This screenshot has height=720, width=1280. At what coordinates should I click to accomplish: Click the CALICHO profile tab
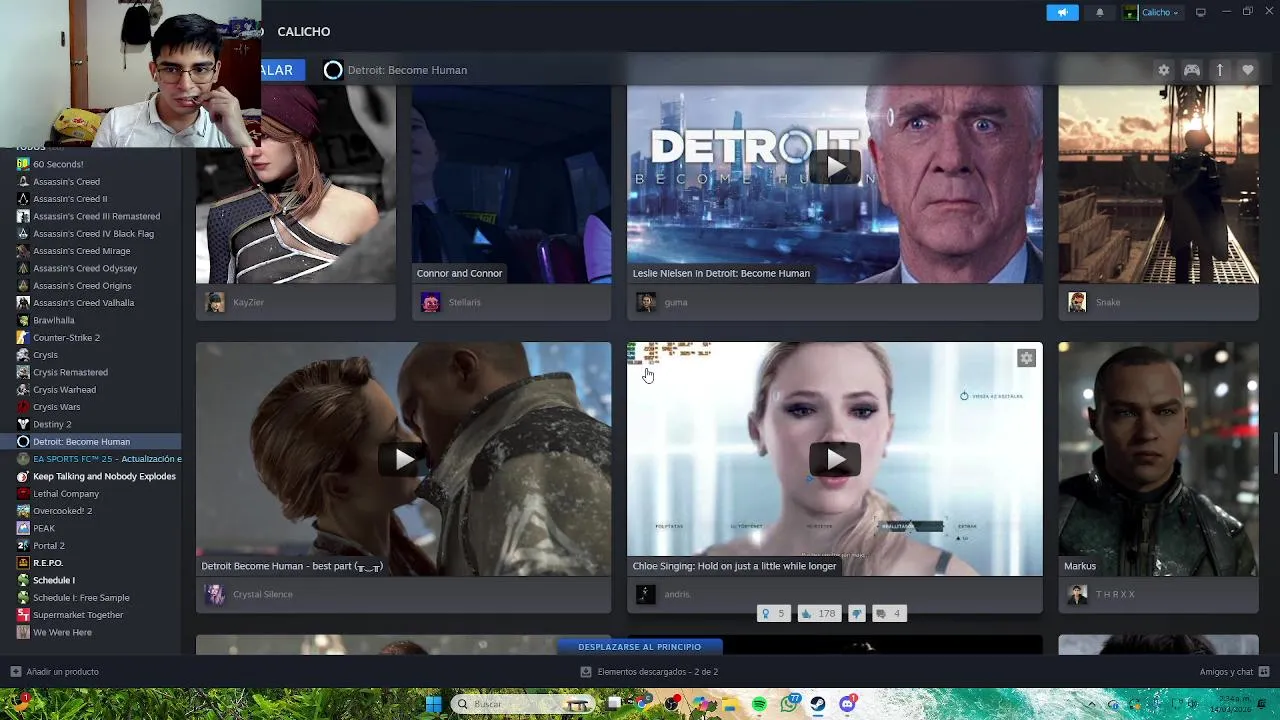point(304,32)
